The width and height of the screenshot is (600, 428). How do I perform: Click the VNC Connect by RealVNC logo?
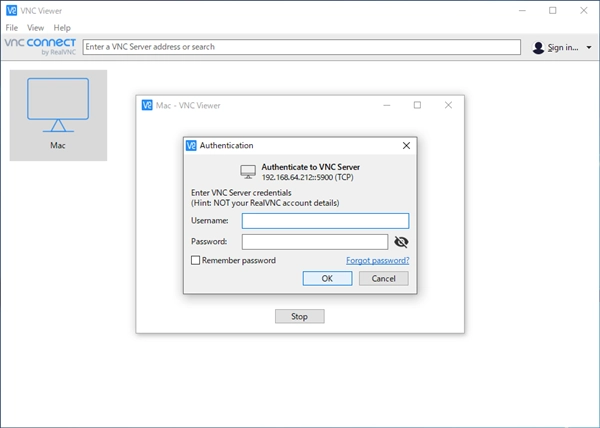[x=40, y=47]
